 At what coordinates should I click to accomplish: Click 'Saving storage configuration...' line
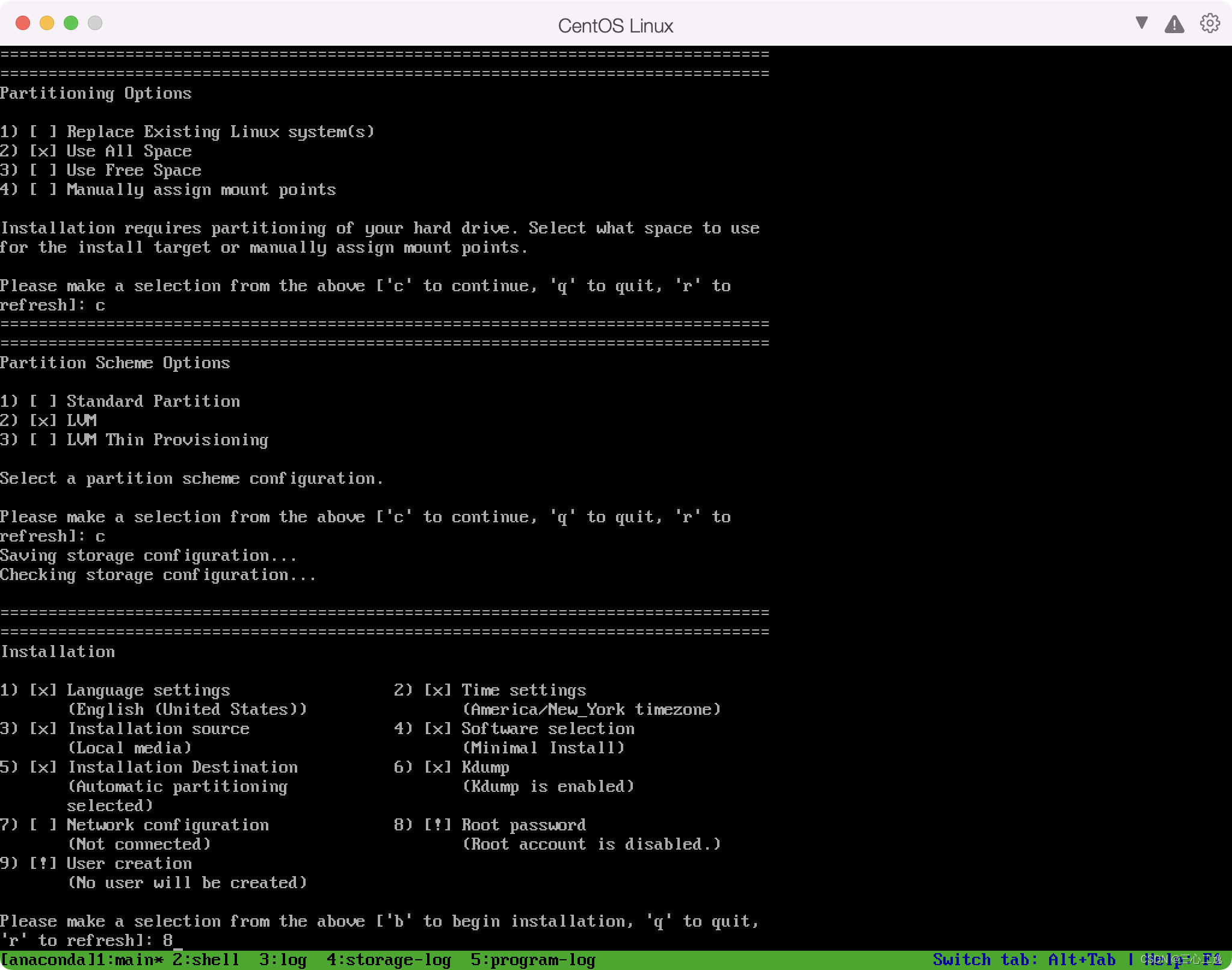[x=149, y=555]
